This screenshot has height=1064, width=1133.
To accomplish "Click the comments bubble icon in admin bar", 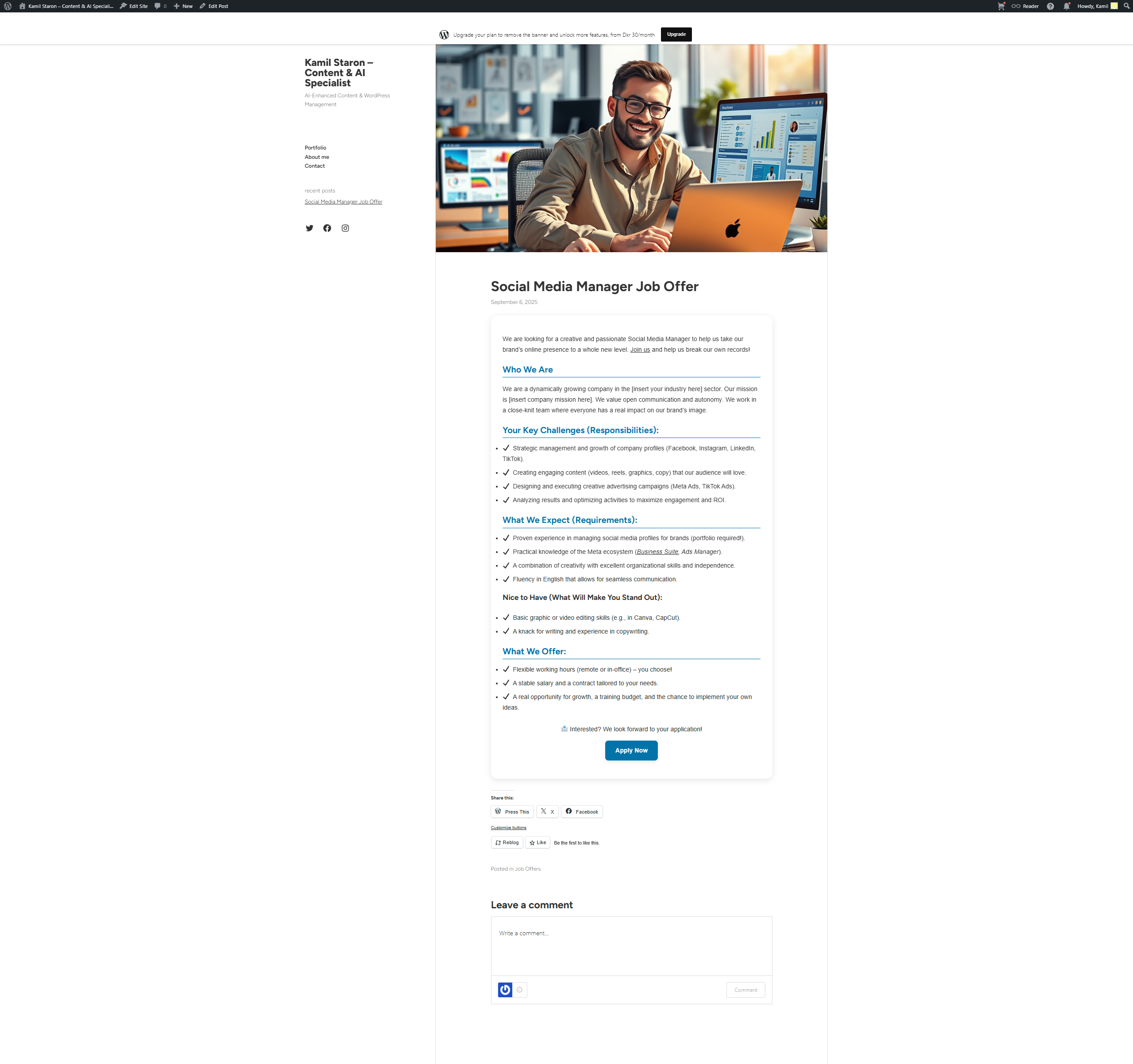I will (x=158, y=6).
